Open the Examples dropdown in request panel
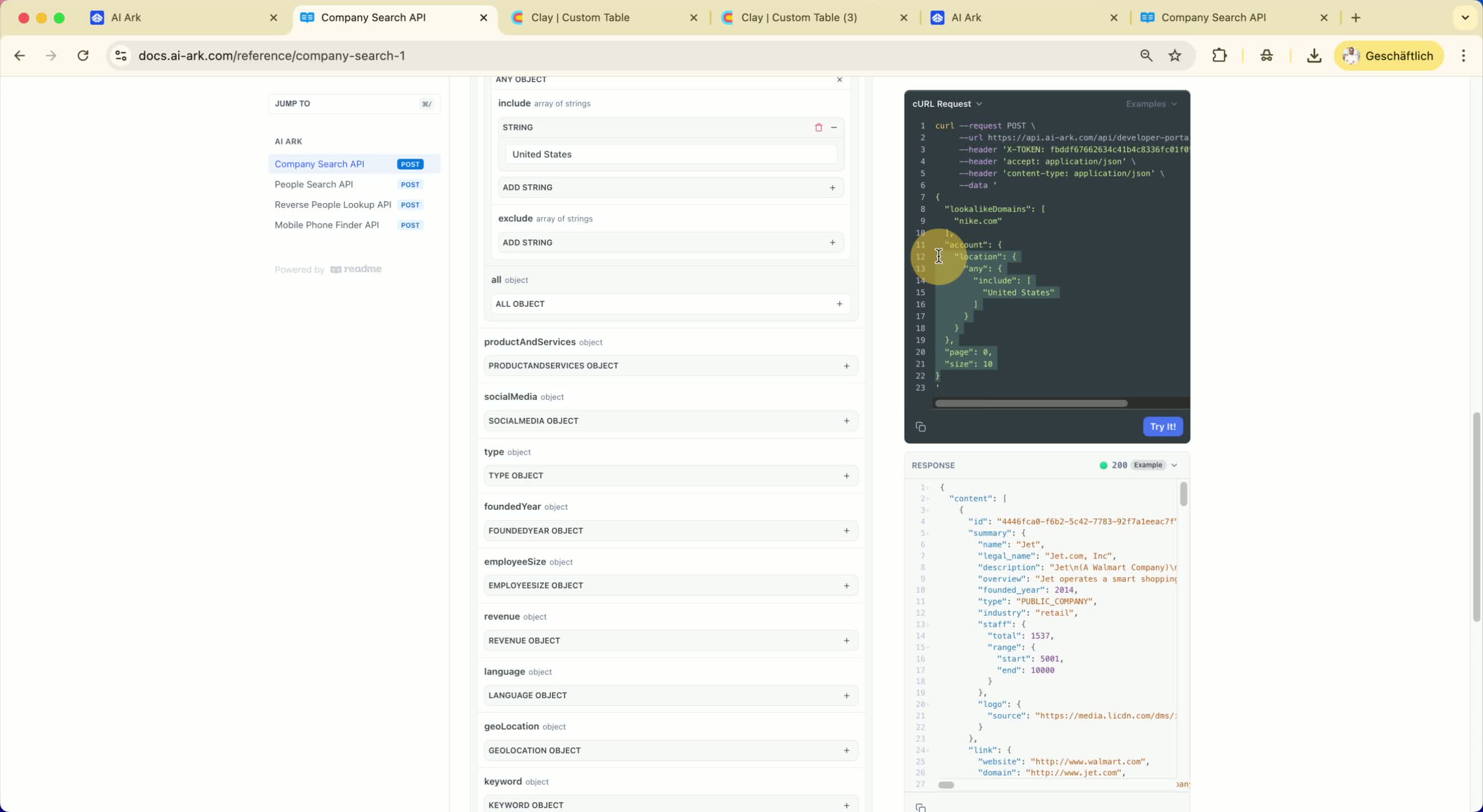The height and width of the screenshot is (812, 1483). pyautogui.click(x=1151, y=104)
